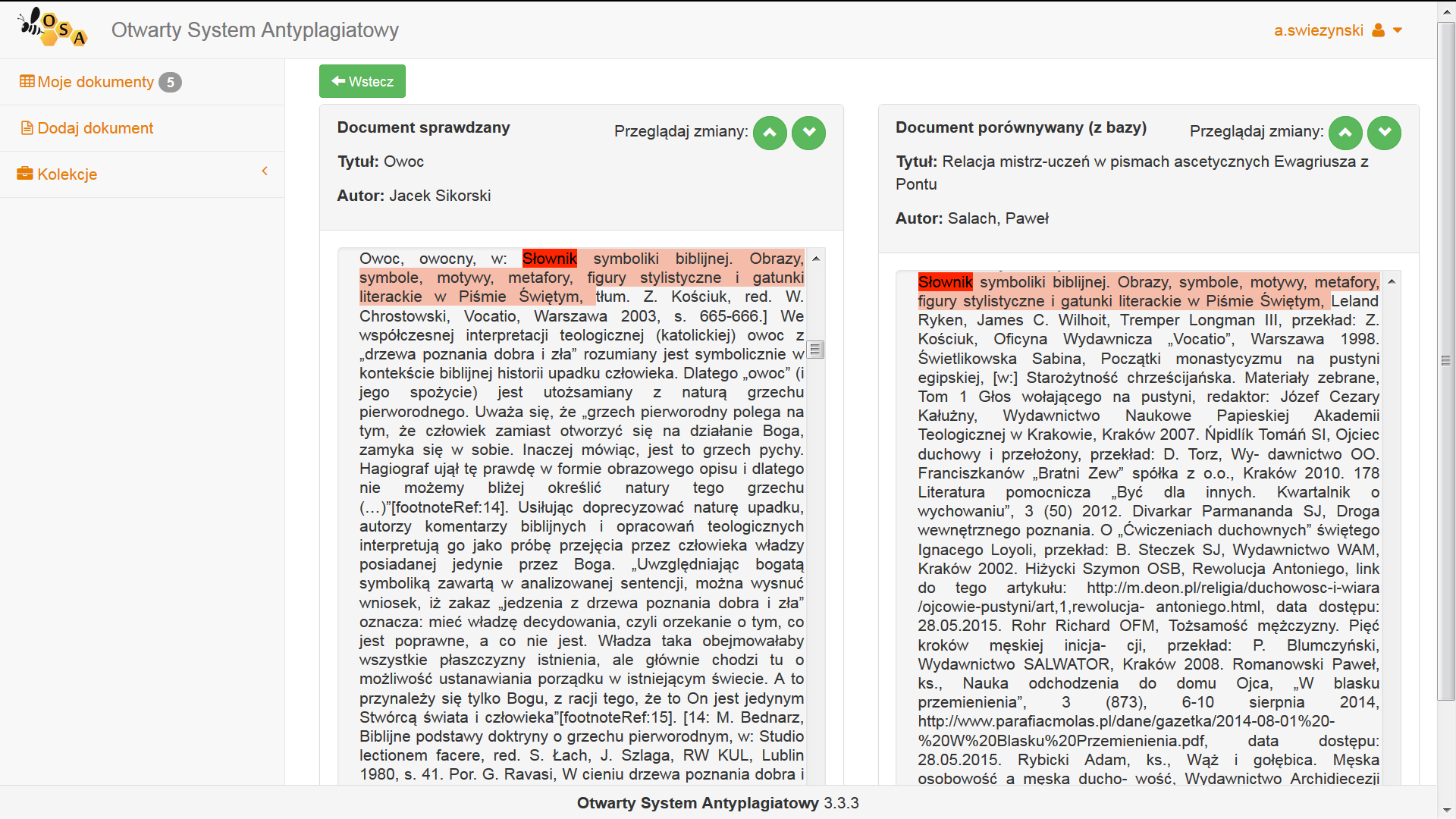Click the page scrollbar down arrow
Viewport: 1456px width, 819px height.
click(x=1446, y=810)
